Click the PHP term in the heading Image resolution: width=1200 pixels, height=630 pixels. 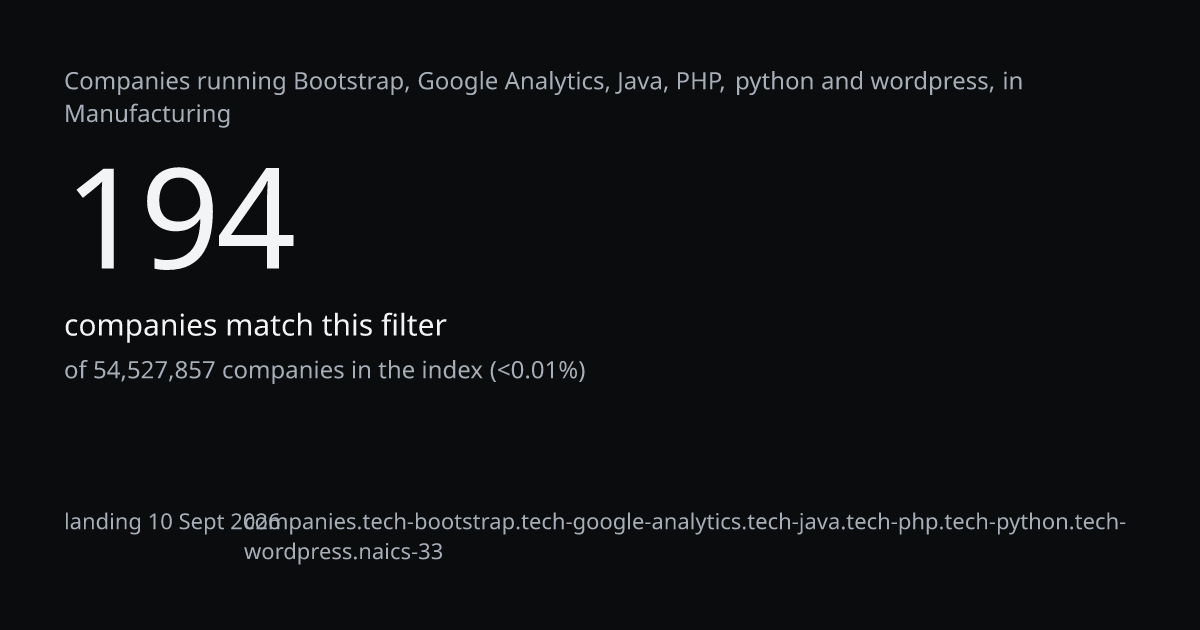pos(700,82)
